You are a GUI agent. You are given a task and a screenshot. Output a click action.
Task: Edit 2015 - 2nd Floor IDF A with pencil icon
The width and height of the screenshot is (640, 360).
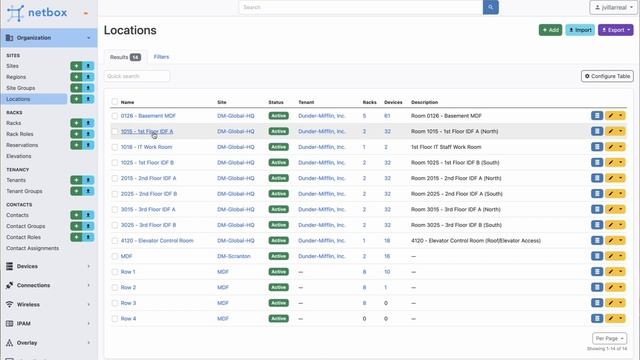click(611, 178)
